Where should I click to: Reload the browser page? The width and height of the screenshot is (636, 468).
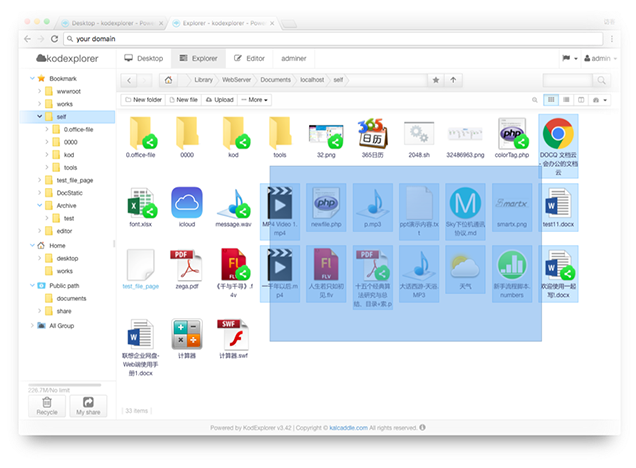54,39
